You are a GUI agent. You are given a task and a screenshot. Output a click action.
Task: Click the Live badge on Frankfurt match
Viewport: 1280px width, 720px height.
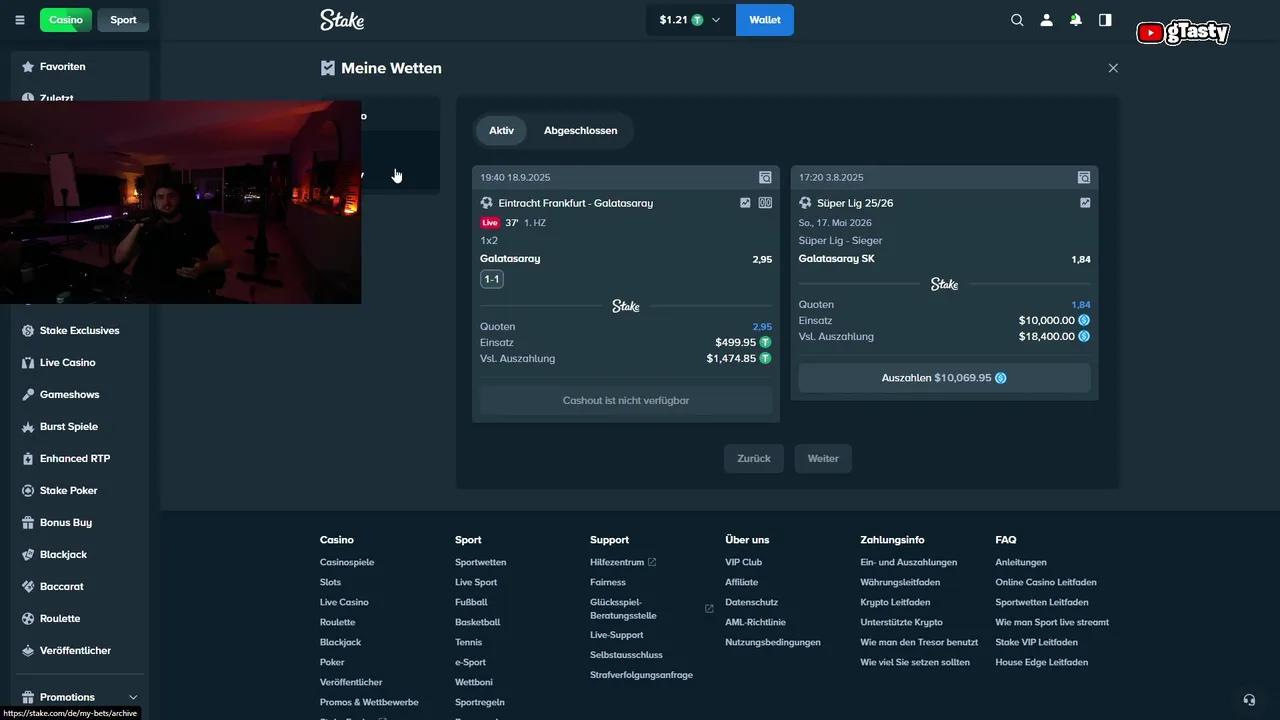click(490, 223)
